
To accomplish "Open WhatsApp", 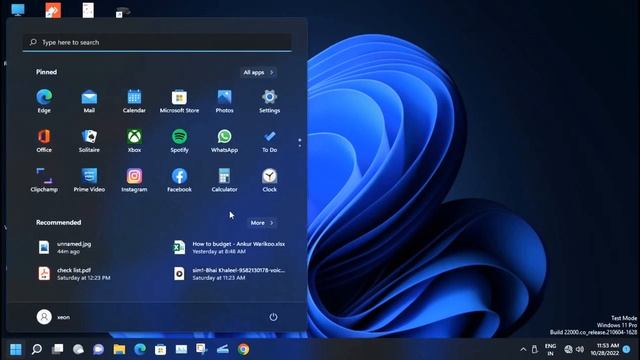I will click(224, 141).
